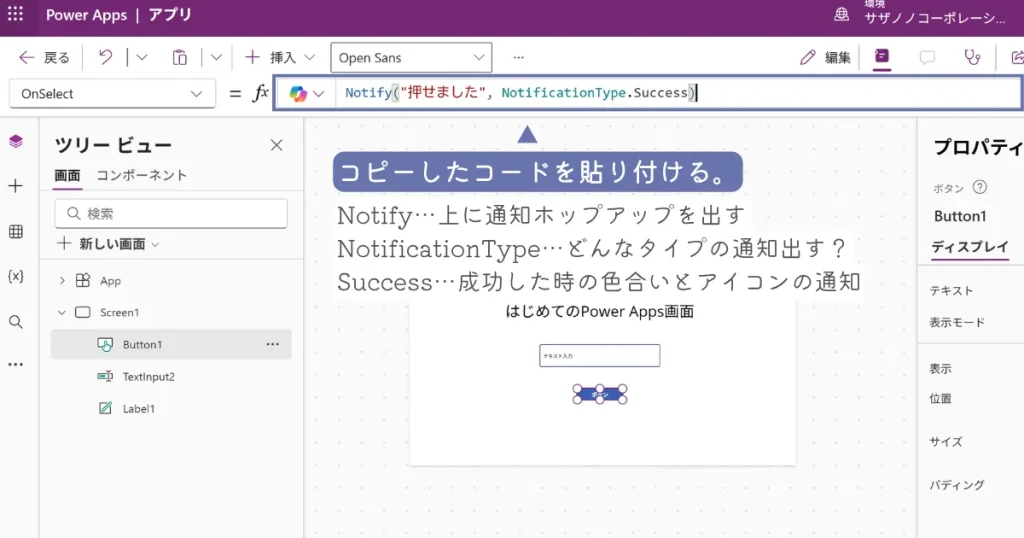Open the Copilot formula assistant icon
Screen dimensions: 1024x538
point(298,93)
